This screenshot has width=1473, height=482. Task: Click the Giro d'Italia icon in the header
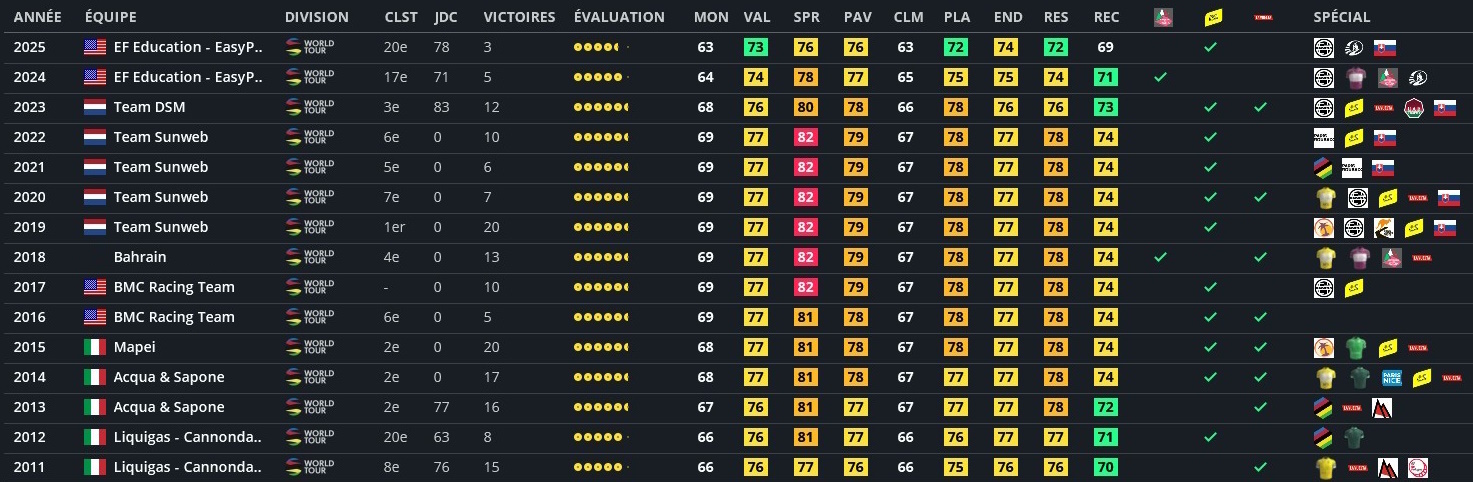pyautogui.click(x=1163, y=17)
